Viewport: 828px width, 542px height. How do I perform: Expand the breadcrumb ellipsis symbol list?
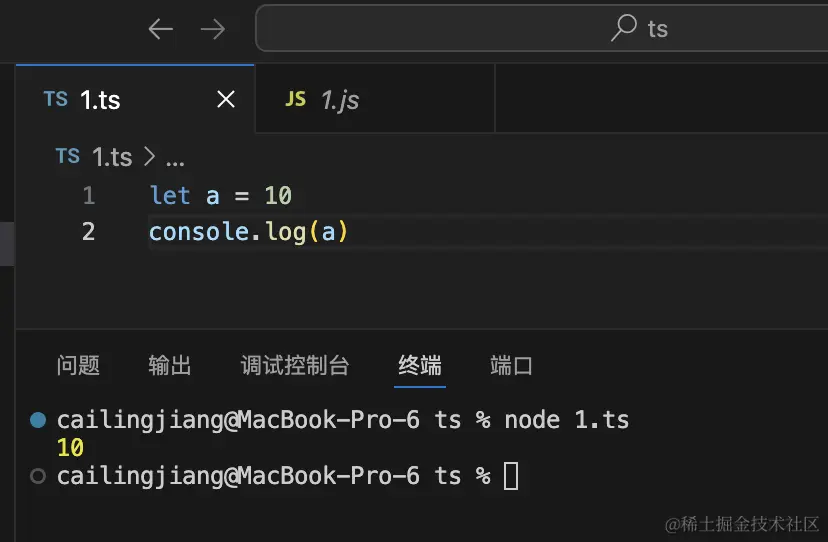[x=175, y=158]
